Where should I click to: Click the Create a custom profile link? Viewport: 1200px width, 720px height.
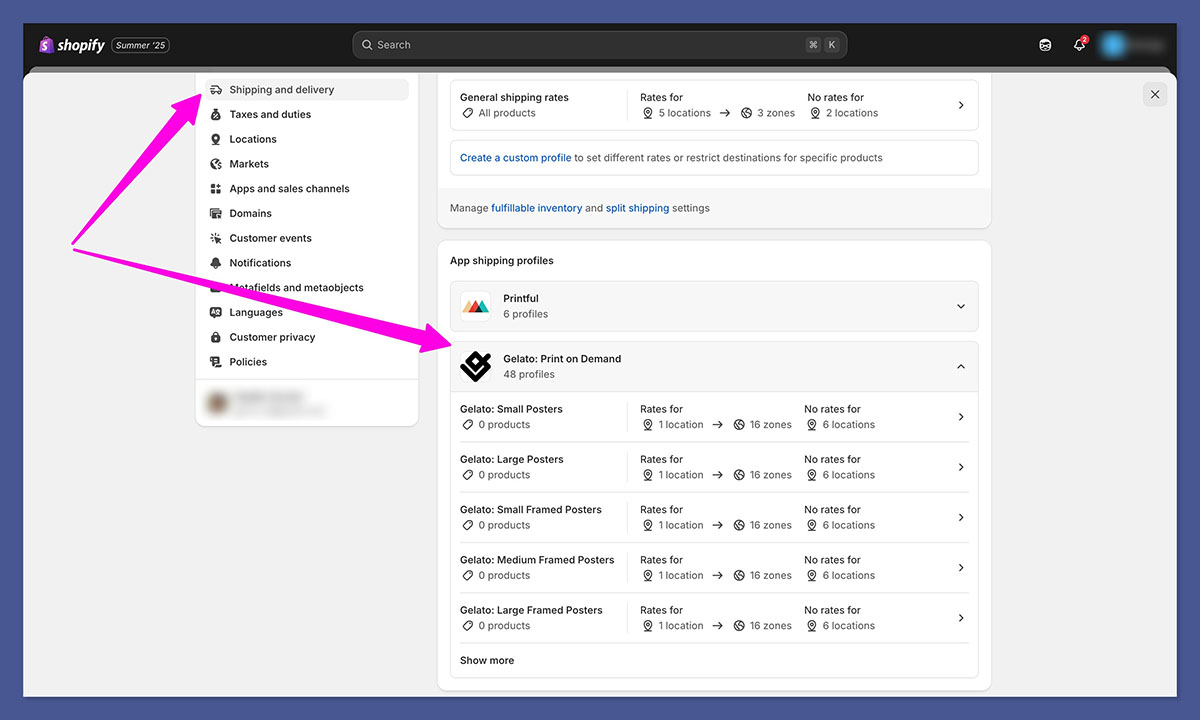click(x=516, y=158)
